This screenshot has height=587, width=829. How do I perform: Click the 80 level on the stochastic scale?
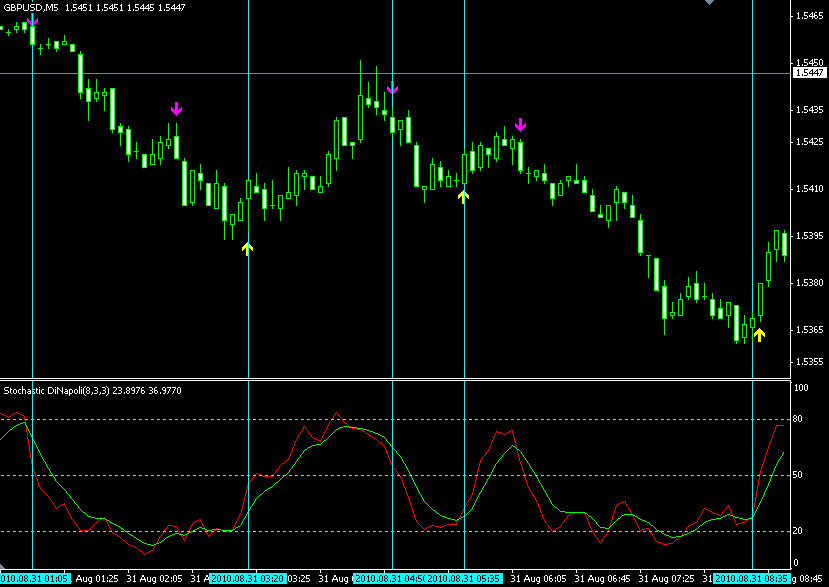[x=799, y=419]
